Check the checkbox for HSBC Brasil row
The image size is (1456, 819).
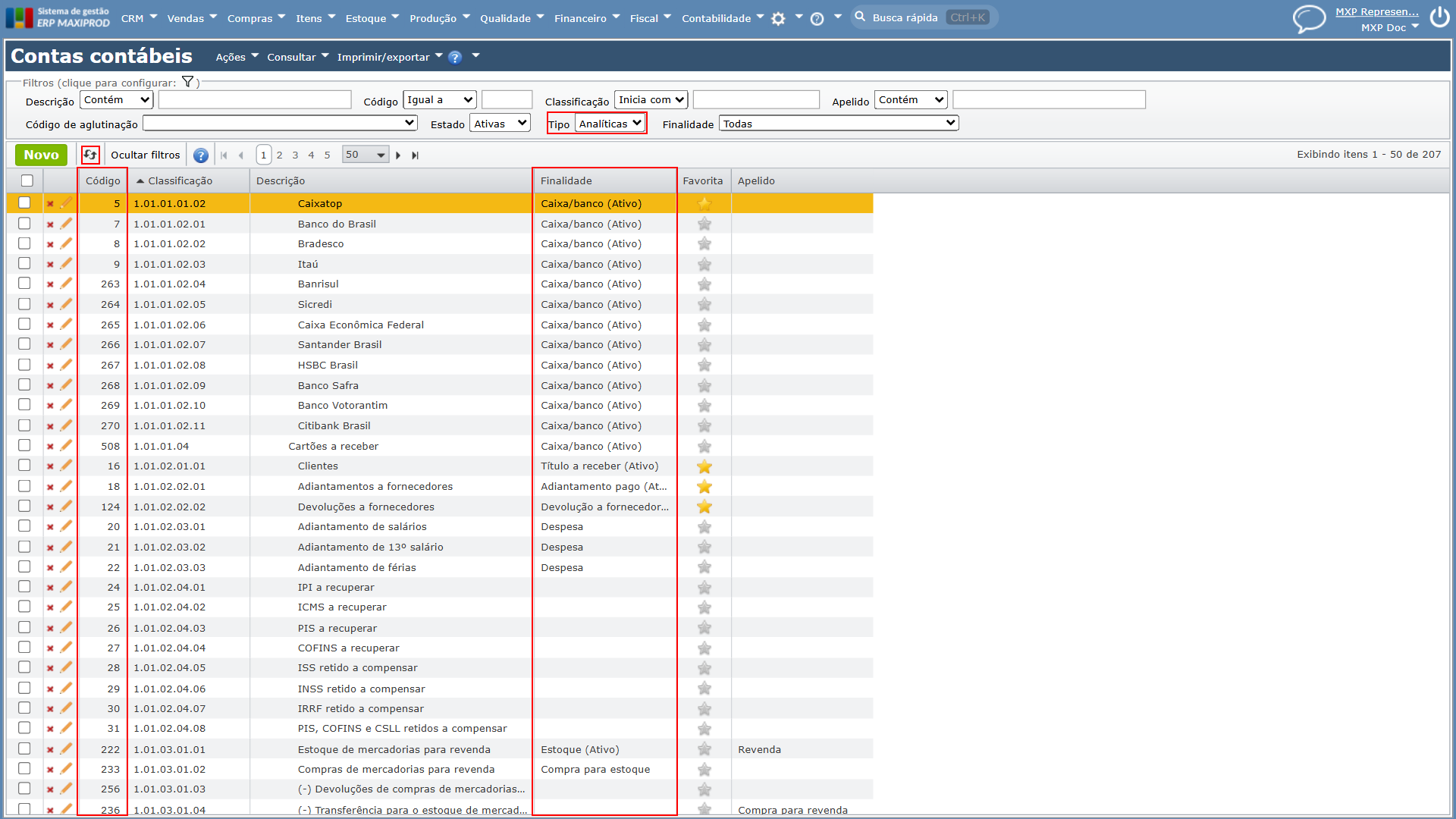[x=24, y=364]
